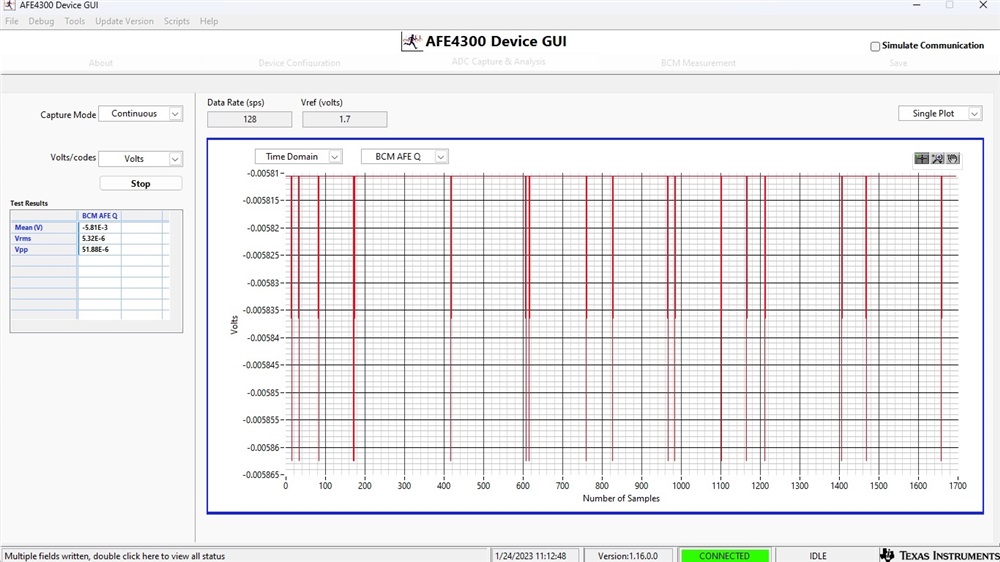Click the BCM AFE Q column header
This screenshot has height=562, width=1000.
[x=99, y=216]
